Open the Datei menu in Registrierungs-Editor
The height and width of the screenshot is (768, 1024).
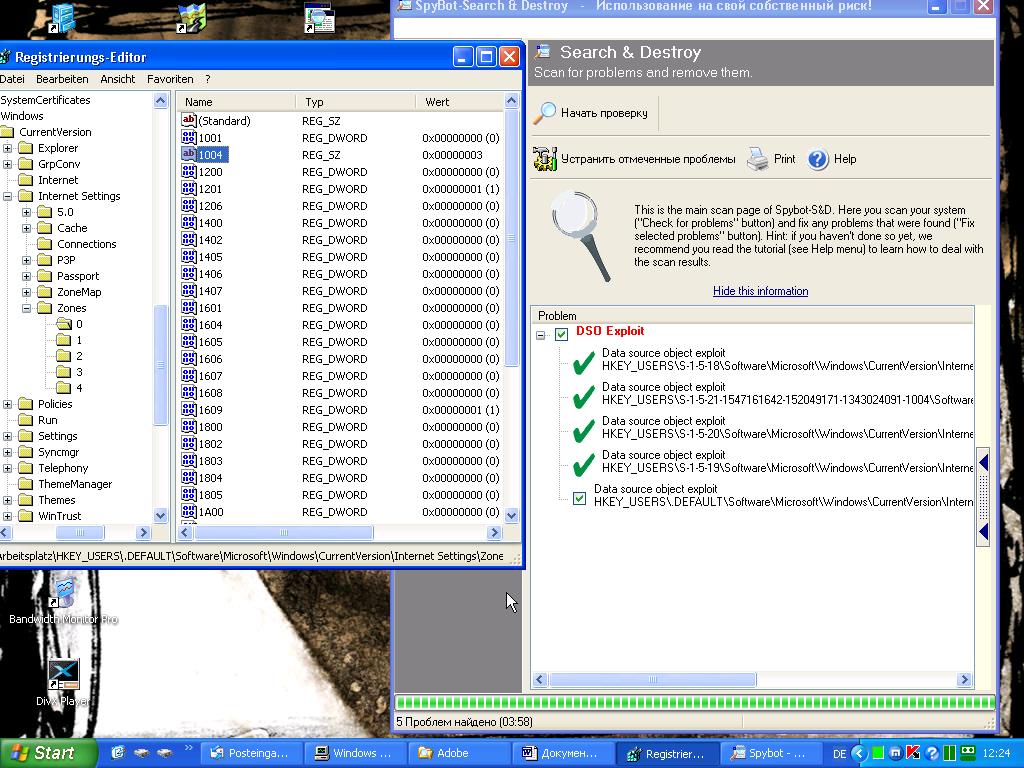12,79
